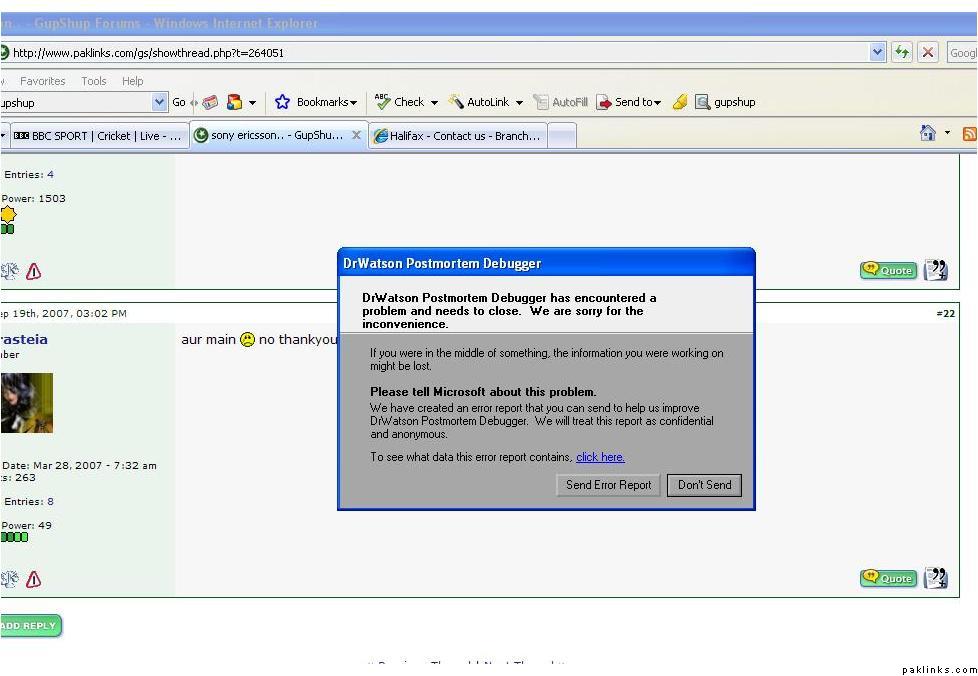Open the 'click here' error report link
978x676 pixels.
(600, 457)
